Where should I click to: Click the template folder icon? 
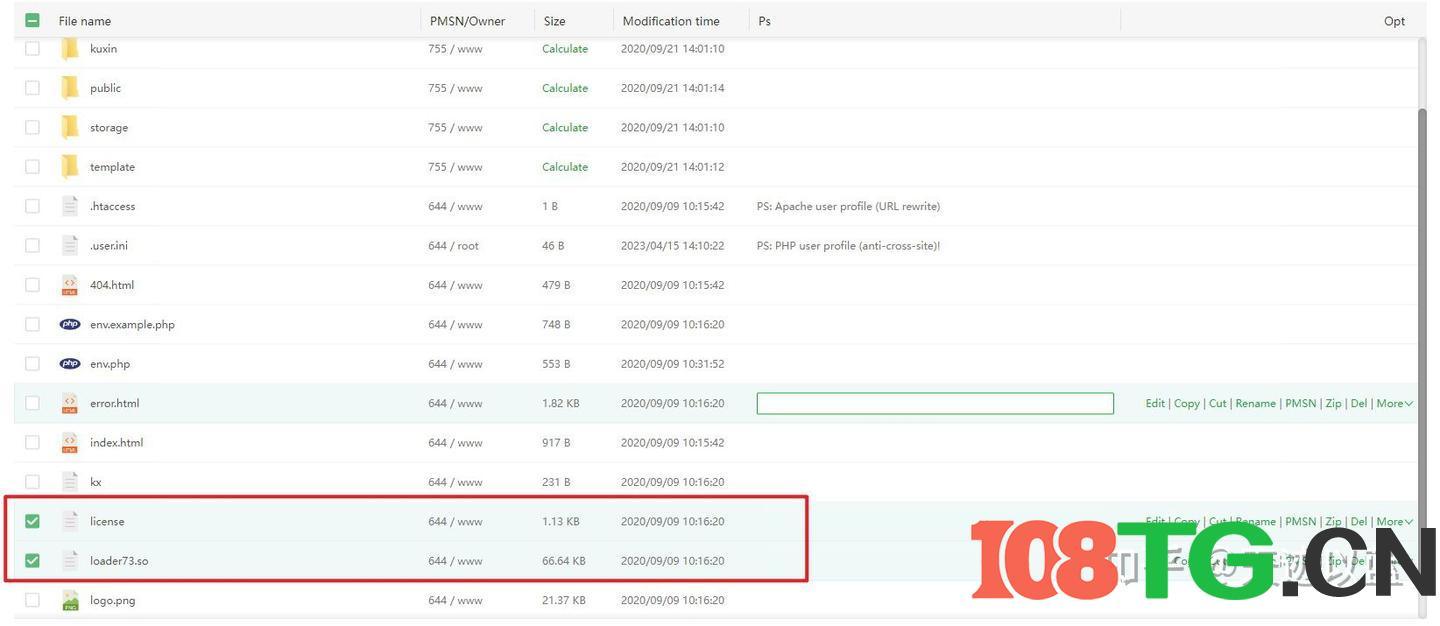point(70,166)
